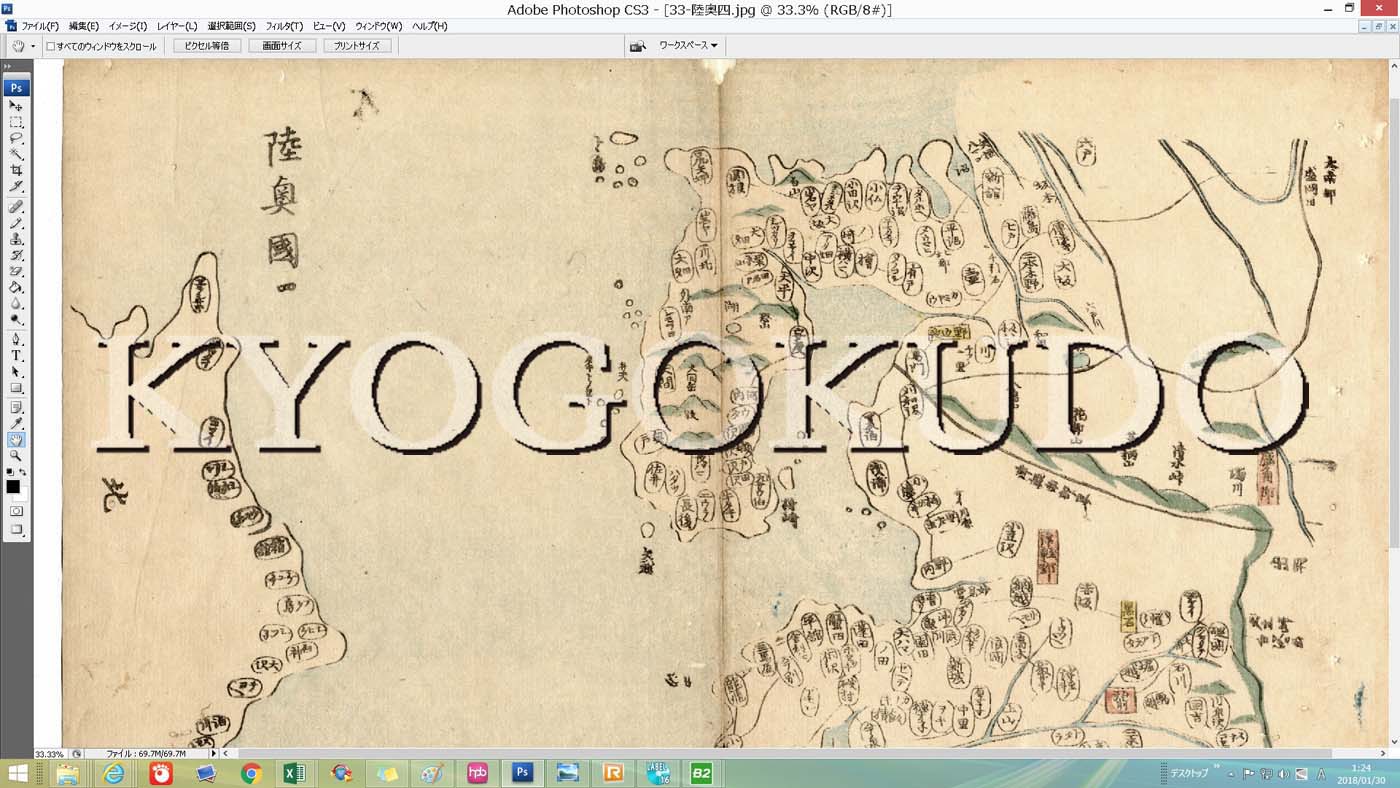Viewport: 1400px width, 788px height.
Task: Open the ヘルプ(H) menu
Action: (430, 26)
